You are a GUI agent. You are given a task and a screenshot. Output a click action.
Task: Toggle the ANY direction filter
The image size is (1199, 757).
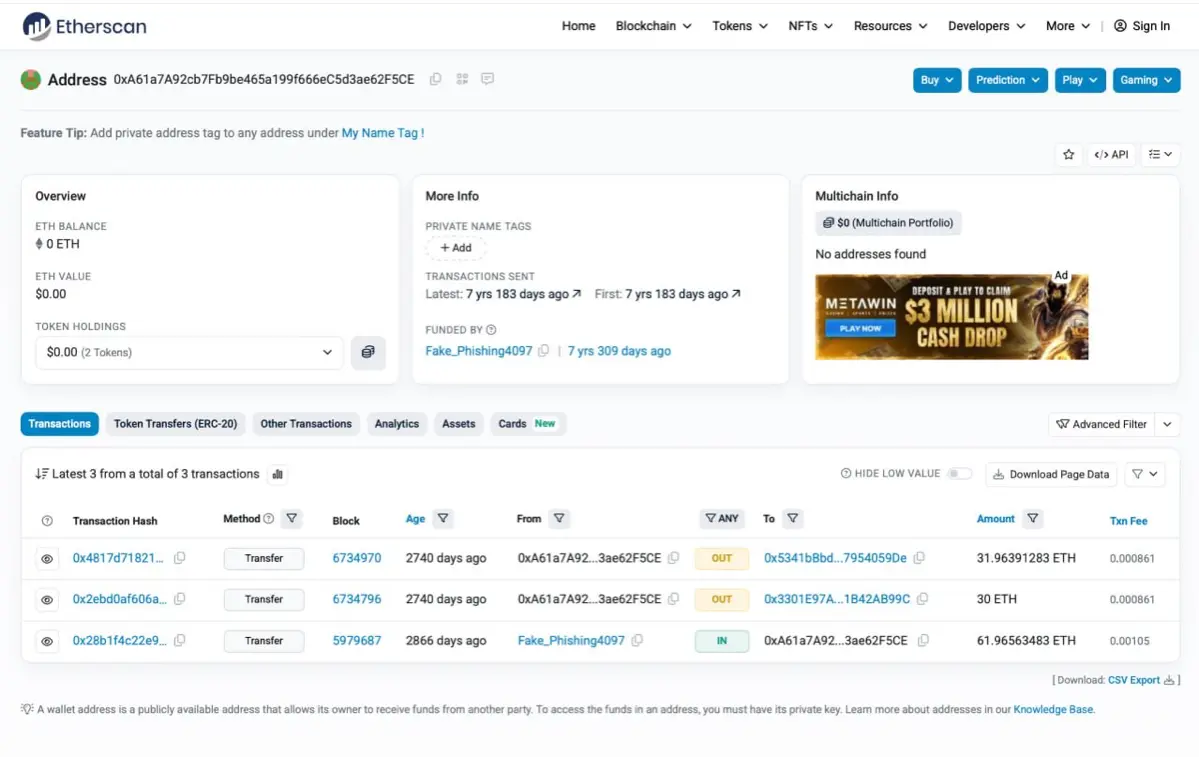click(x=721, y=518)
